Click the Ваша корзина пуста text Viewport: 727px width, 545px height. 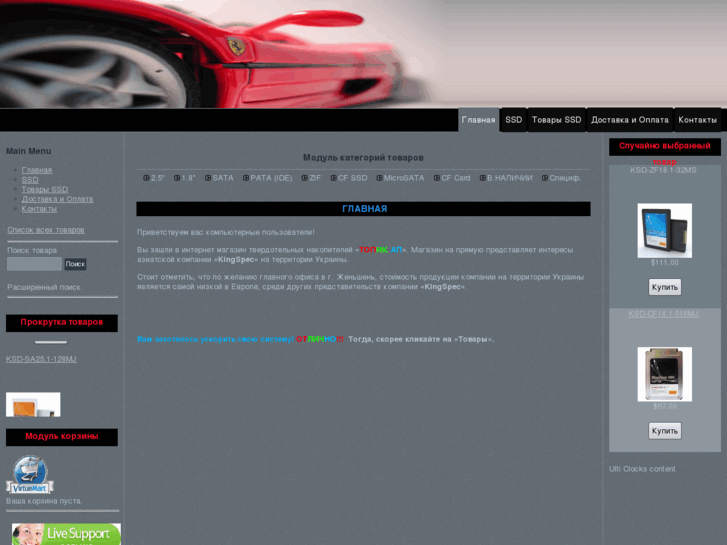pos(44,501)
